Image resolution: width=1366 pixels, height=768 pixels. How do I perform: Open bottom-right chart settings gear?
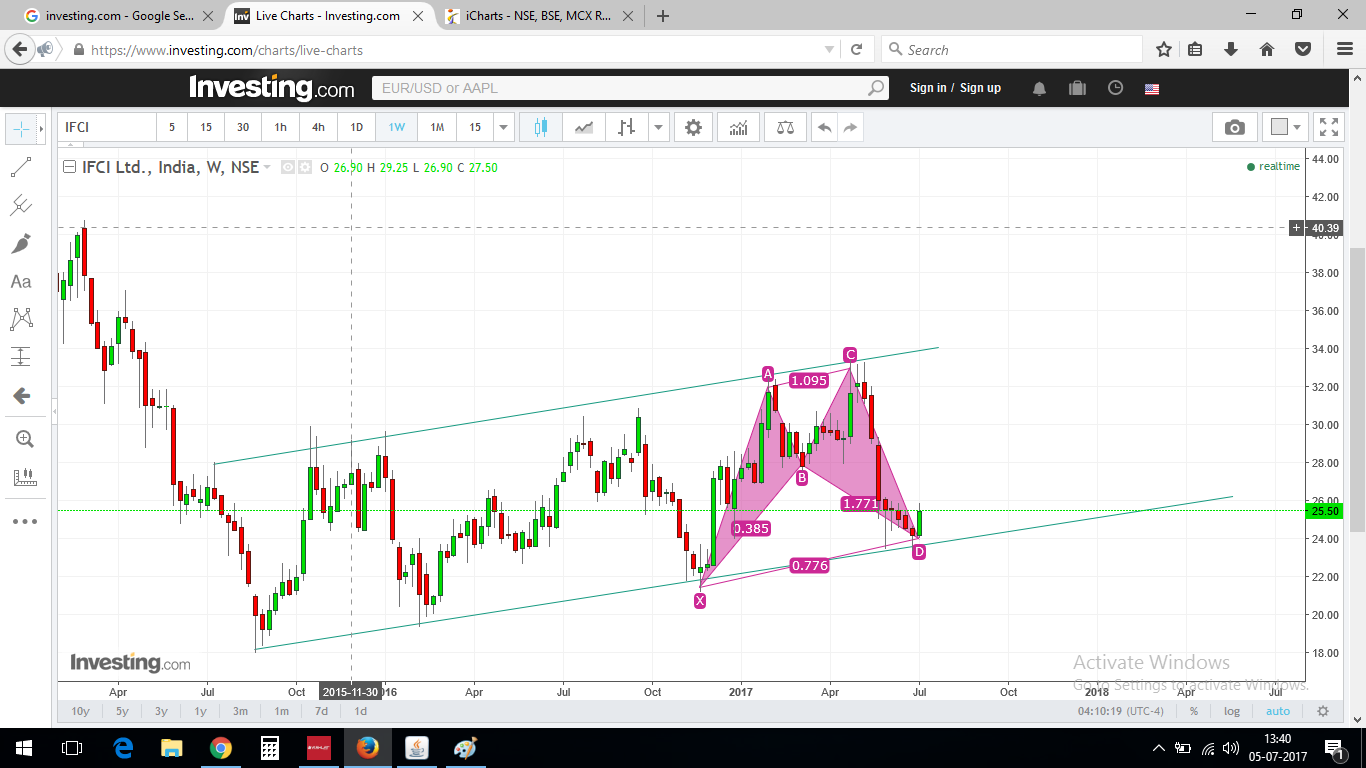[x=1322, y=711]
